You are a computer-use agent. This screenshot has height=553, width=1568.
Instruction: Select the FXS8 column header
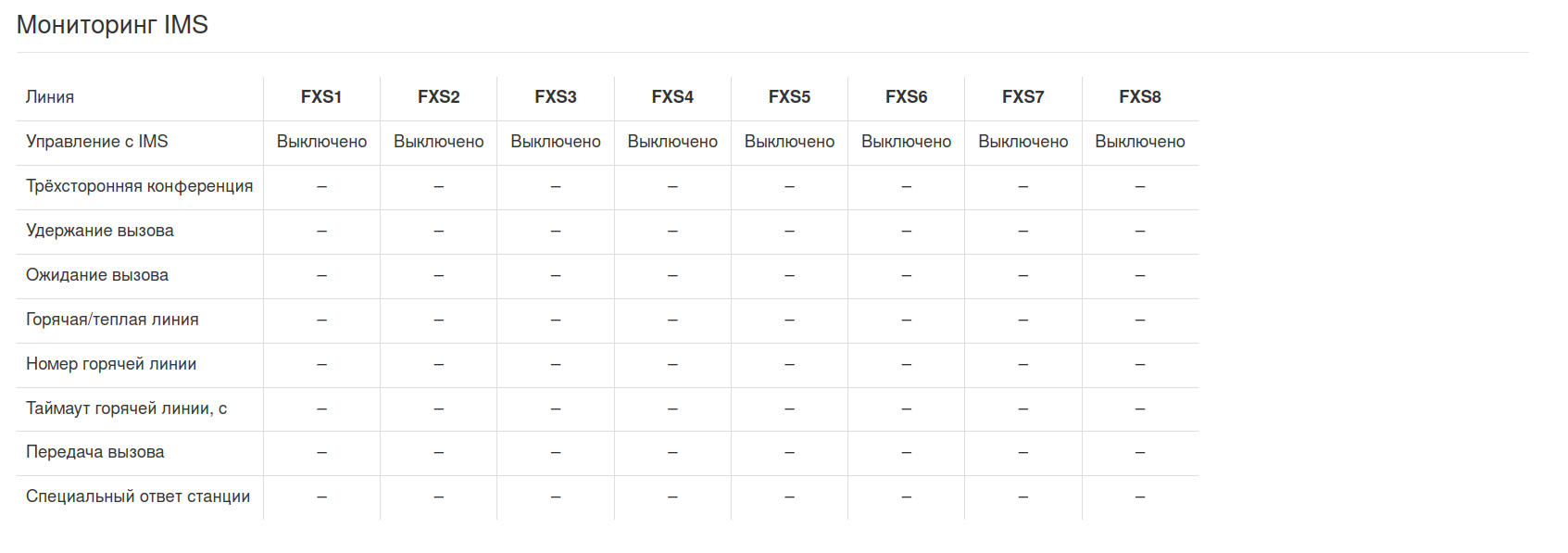click(1139, 97)
